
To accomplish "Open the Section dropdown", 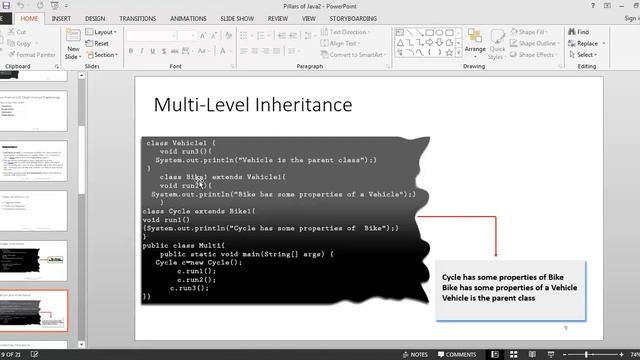I will [x=102, y=55].
